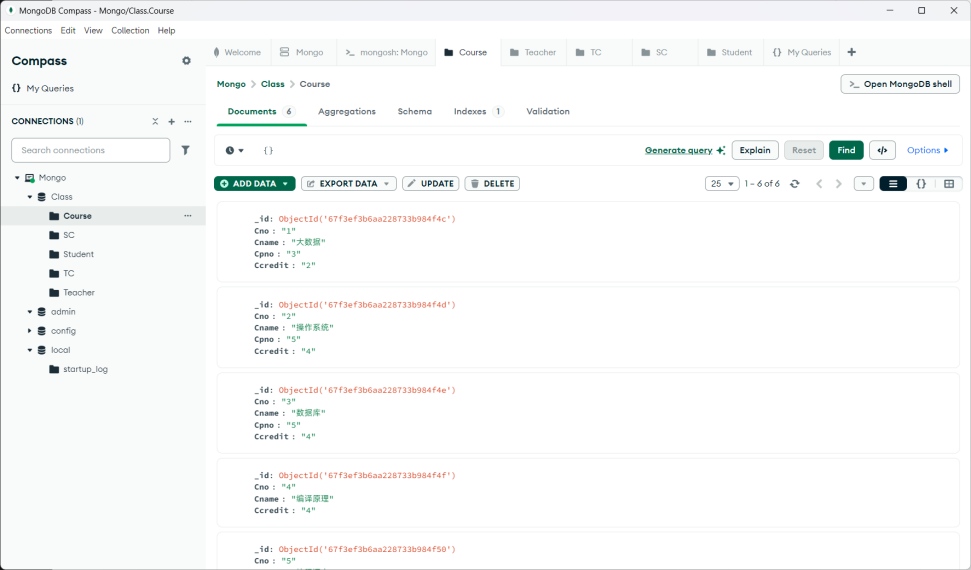
Task: Collapse the Class database node
Action: tap(30, 197)
